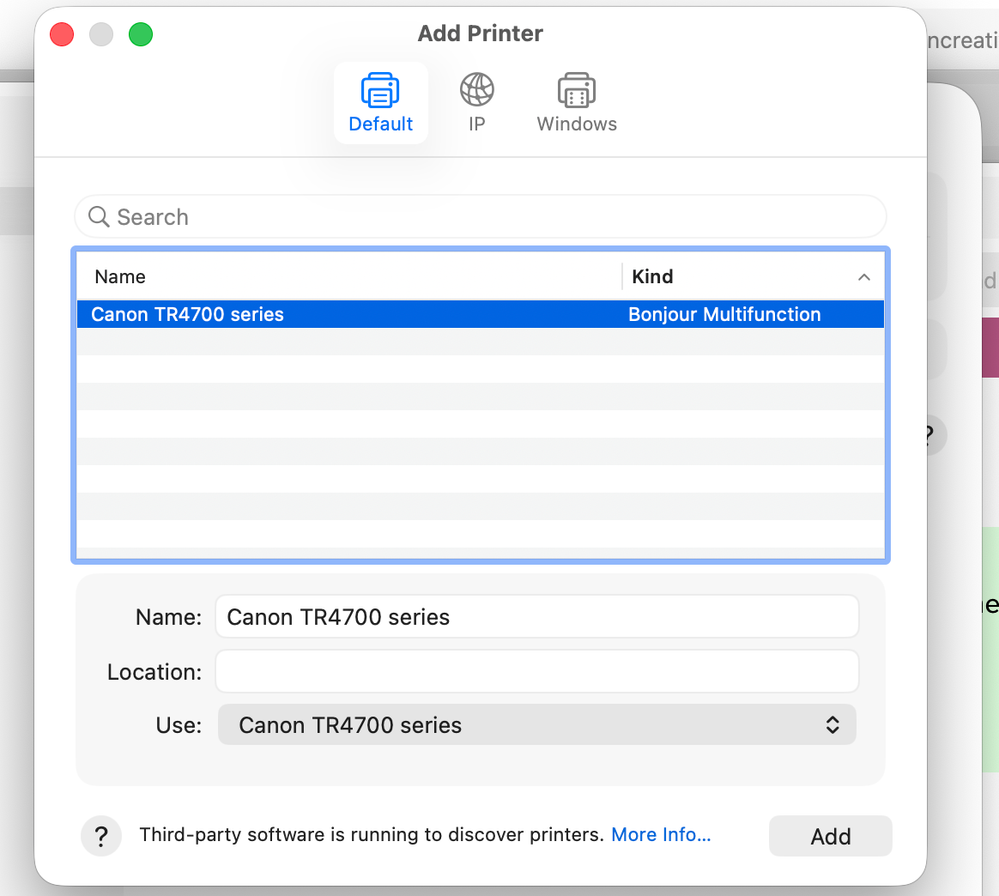This screenshot has width=999, height=896.
Task: Open the Use driver dropdown
Action: (537, 725)
